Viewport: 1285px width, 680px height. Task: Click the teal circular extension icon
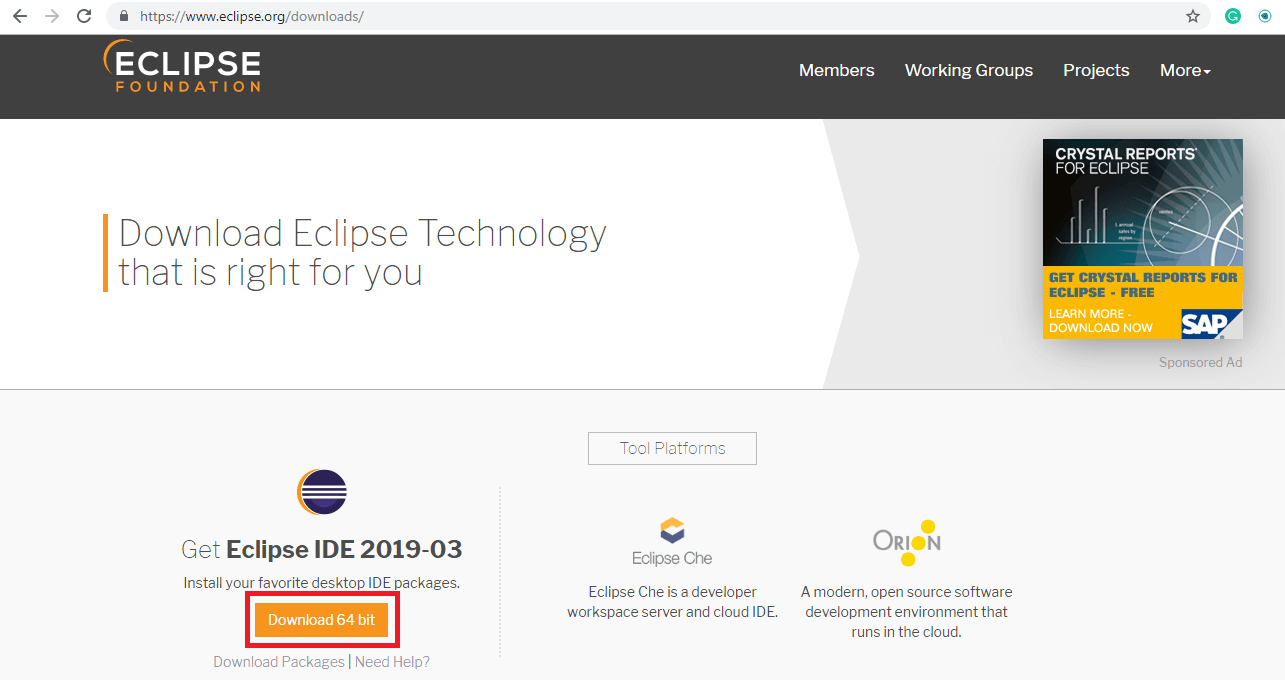click(x=1265, y=16)
